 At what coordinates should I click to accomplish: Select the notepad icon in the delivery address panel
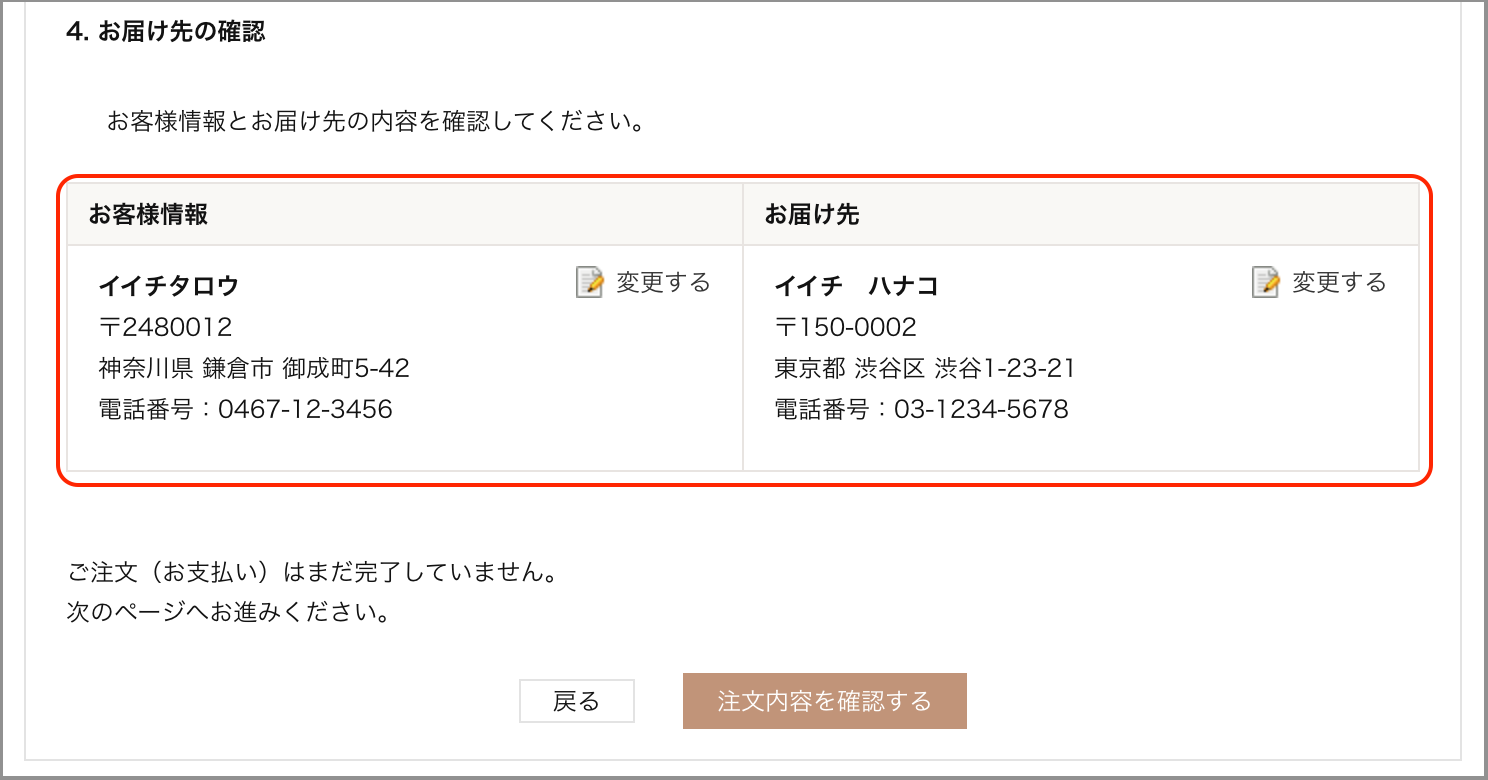[1264, 283]
